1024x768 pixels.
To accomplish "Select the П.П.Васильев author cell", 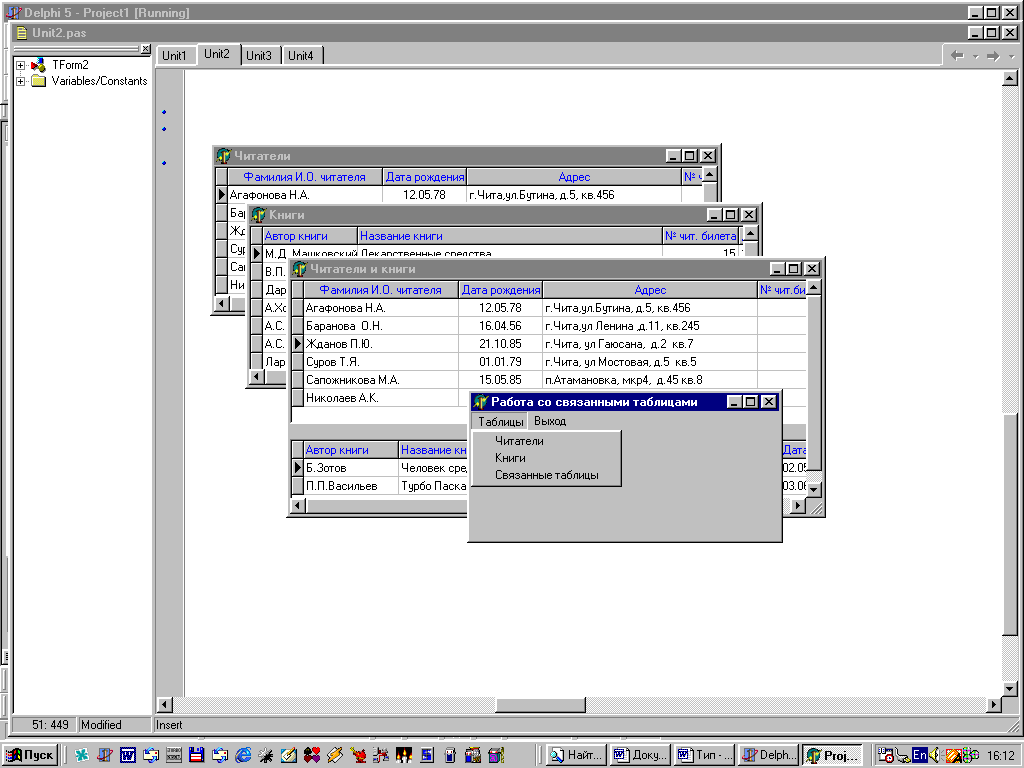I will [x=351, y=486].
